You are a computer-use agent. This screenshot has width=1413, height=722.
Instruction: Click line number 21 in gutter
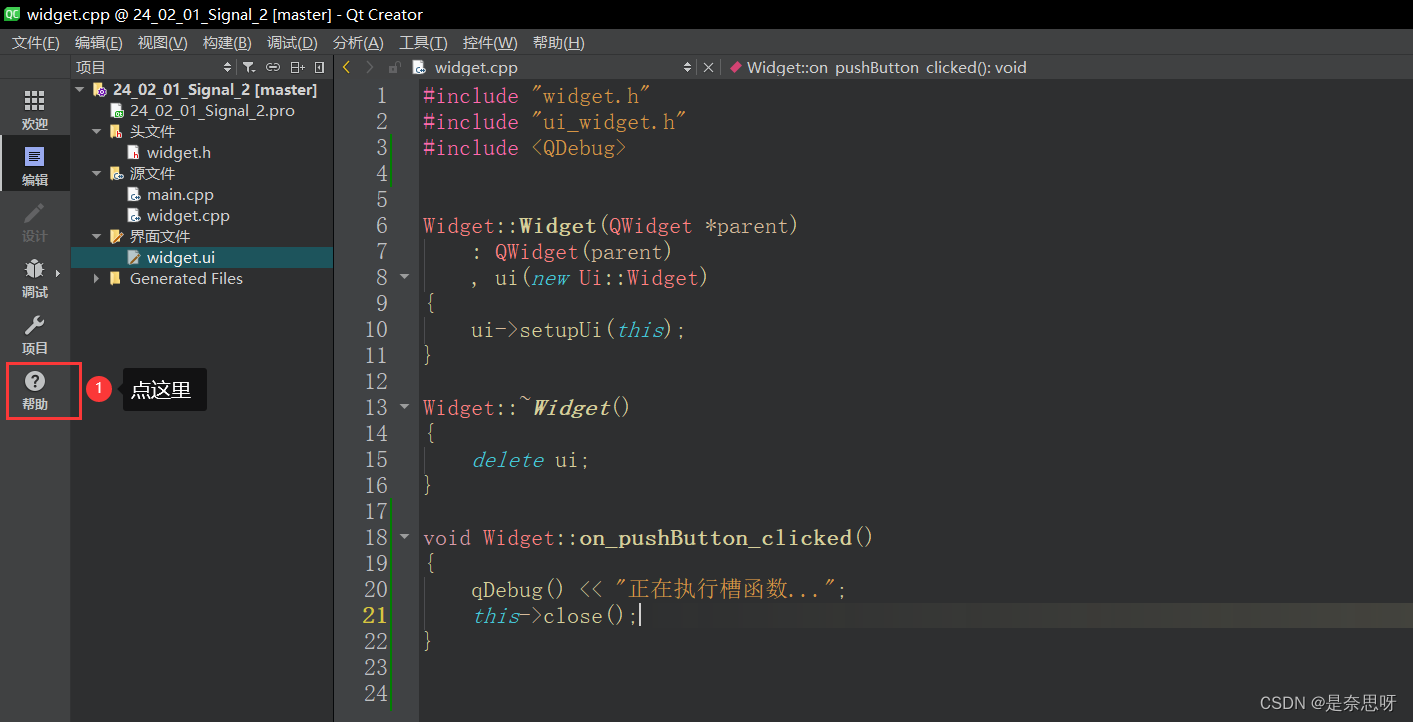point(375,615)
